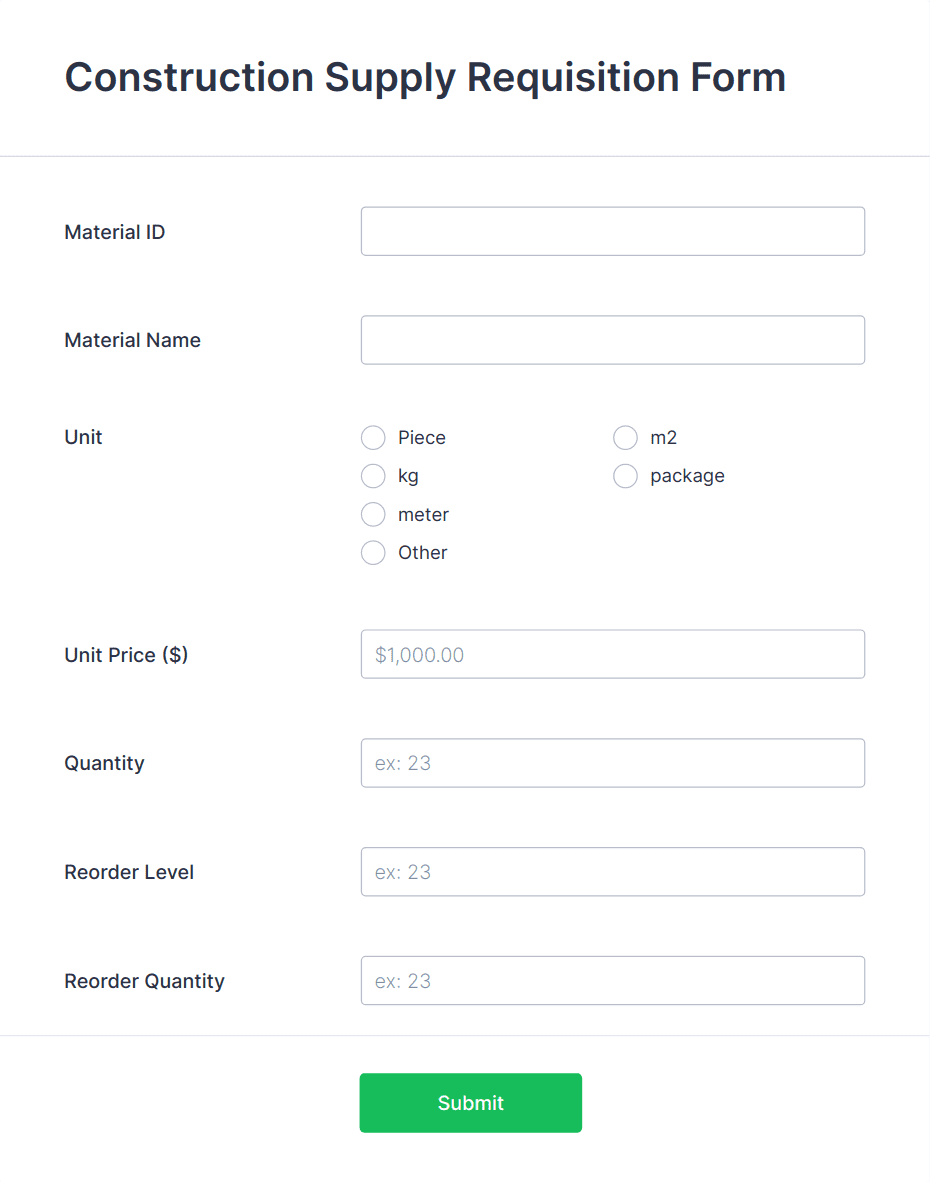The width and height of the screenshot is (930, 1182).
Task: Click the Reorder Level label
Action: tap(129, 872)
